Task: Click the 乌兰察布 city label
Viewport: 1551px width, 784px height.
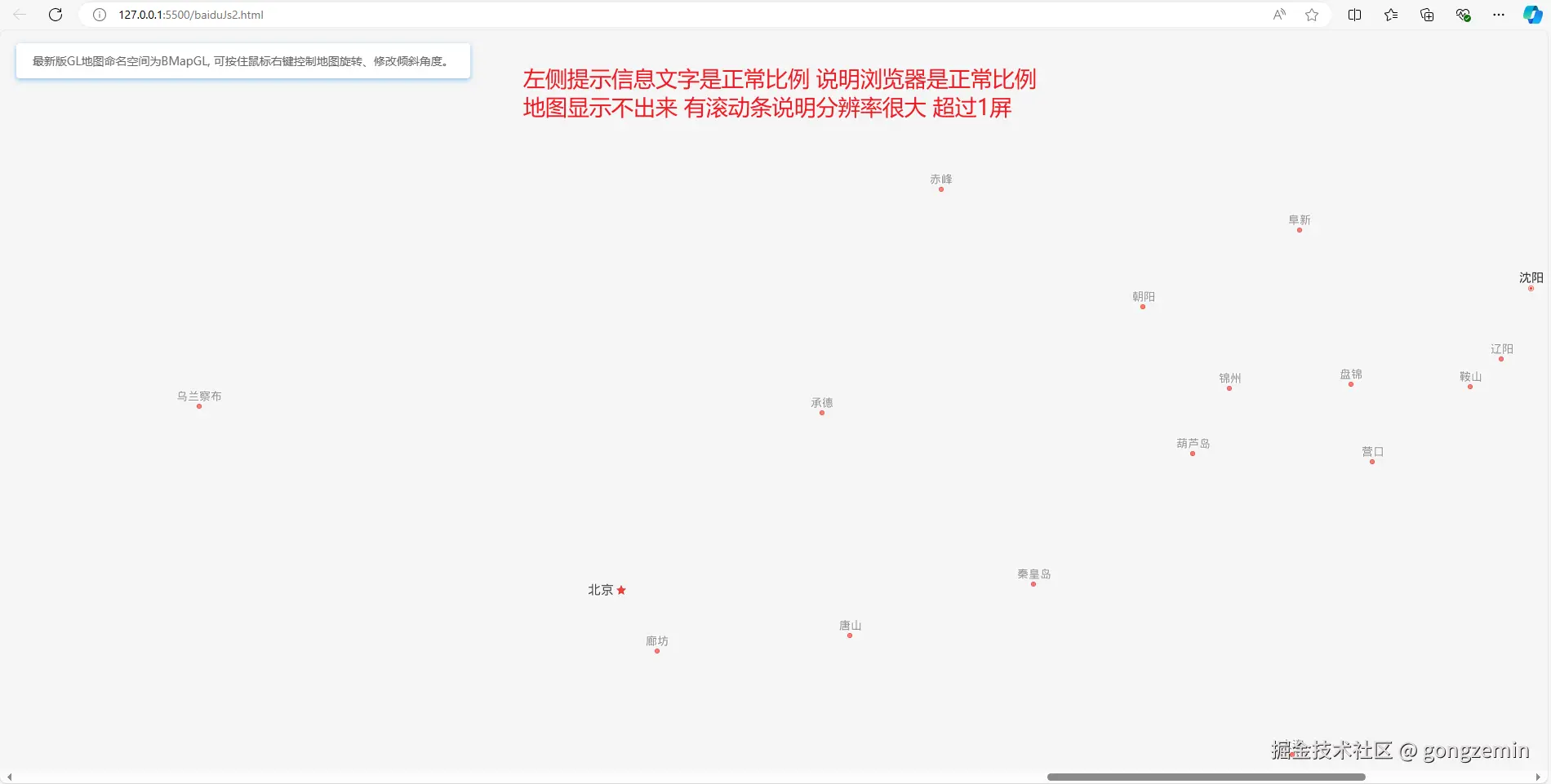Action: coord(199,396)
